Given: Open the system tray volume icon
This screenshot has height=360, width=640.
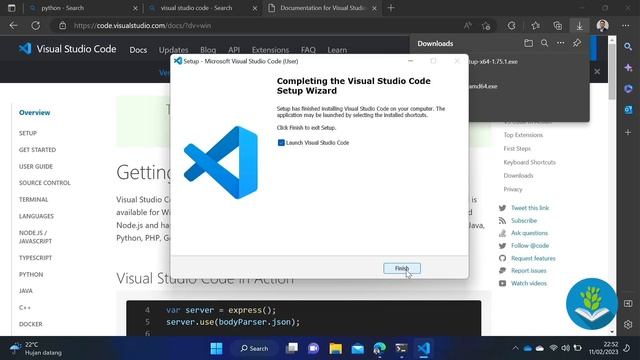Looking at the screenshot, I should tap(565, 348).
